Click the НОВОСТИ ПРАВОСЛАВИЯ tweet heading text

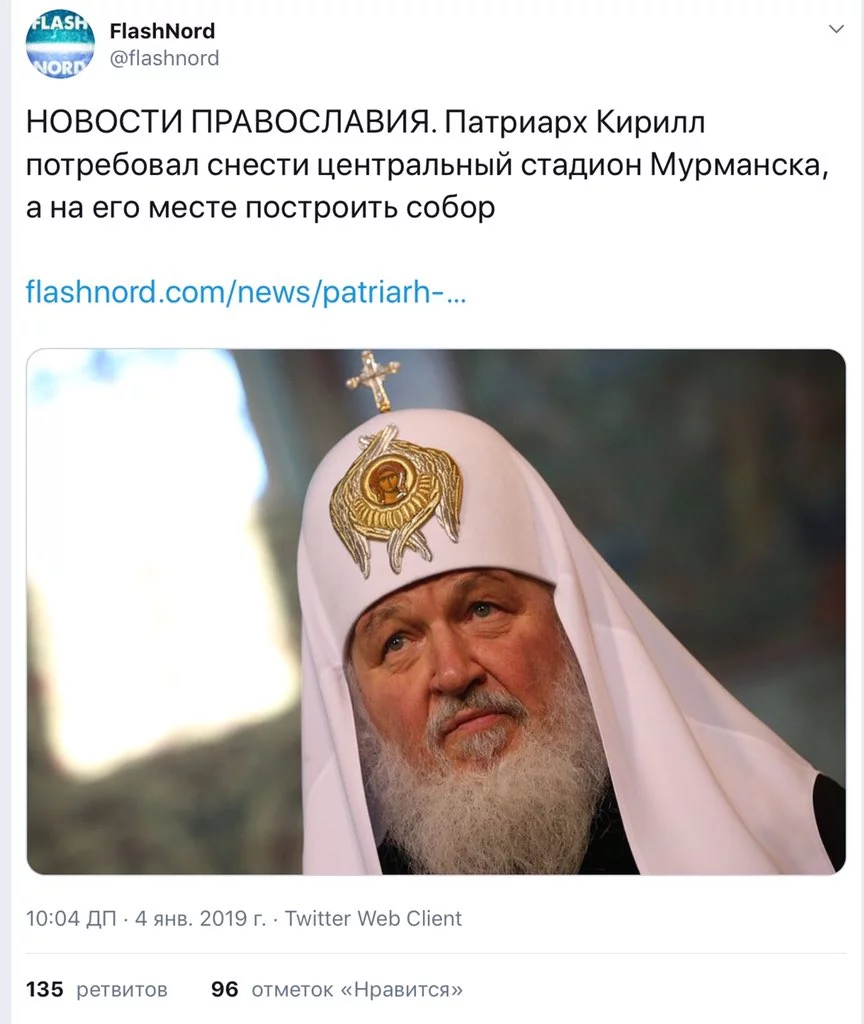coord(229,123)
